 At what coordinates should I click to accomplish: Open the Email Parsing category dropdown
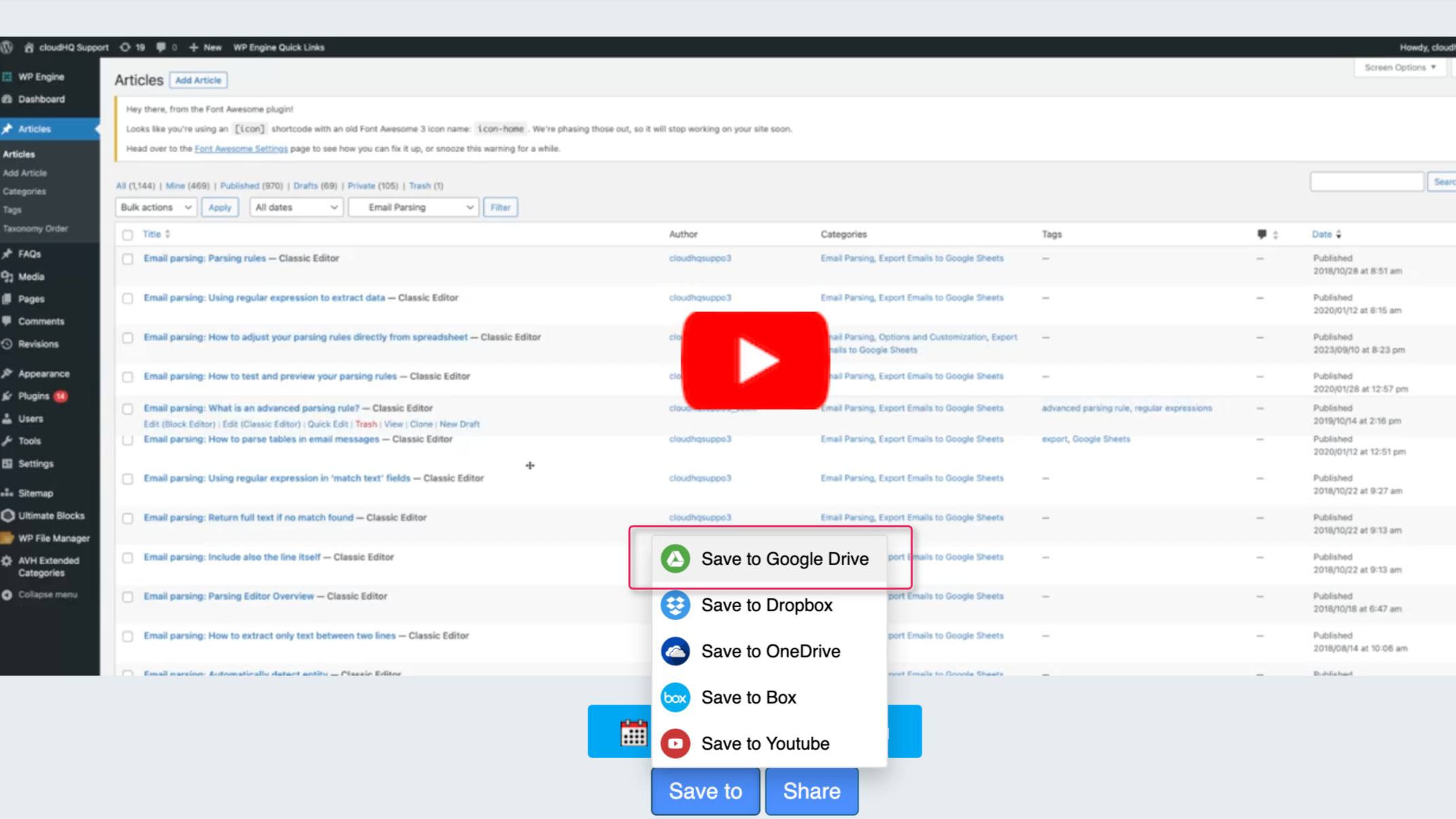tap(414, 207)
